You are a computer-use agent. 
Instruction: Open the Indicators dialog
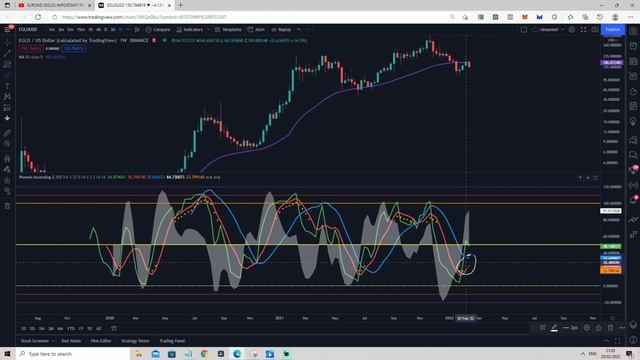click(189, 30)
